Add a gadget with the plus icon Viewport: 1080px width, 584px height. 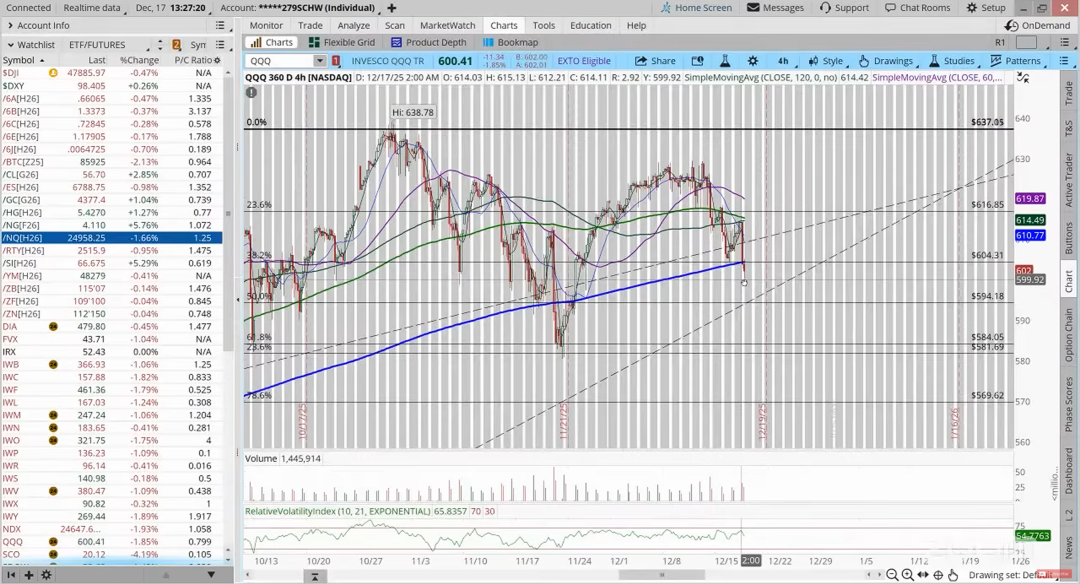click(x=29, y=574)
